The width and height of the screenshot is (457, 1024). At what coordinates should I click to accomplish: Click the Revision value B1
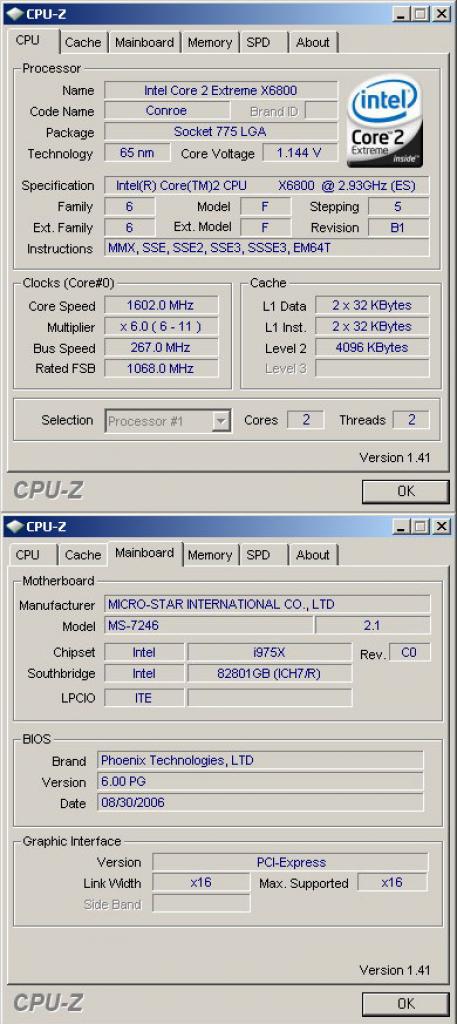coord(398,228)
